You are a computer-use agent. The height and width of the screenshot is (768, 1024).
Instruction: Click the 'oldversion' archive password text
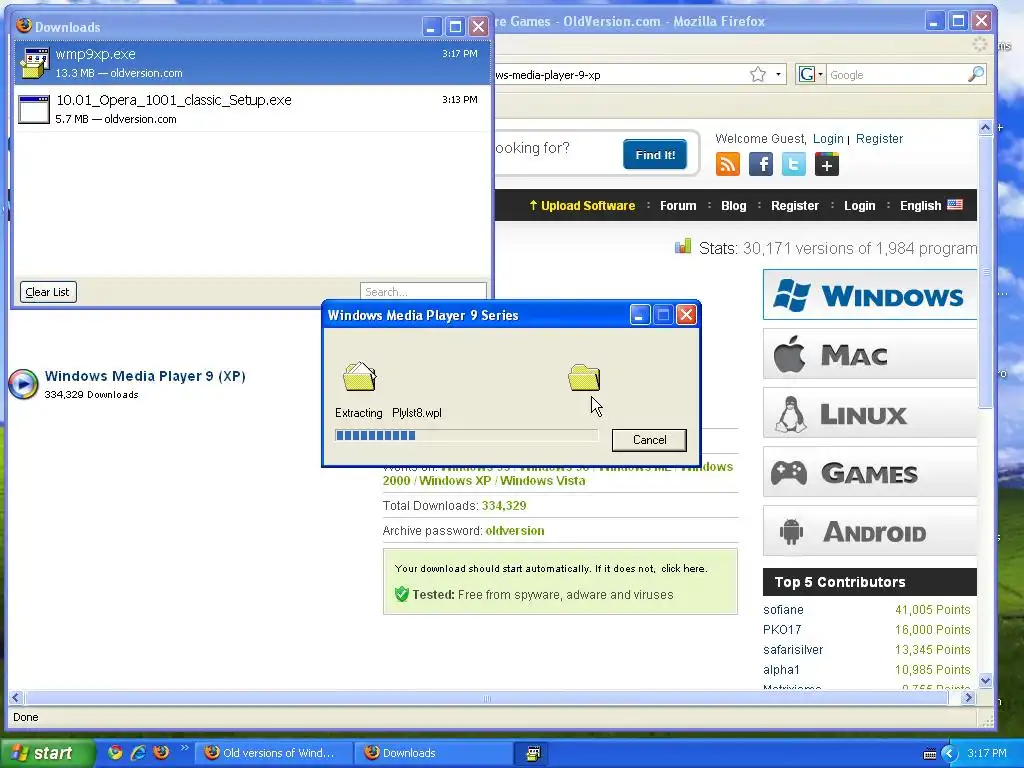[x=515, y=530]
